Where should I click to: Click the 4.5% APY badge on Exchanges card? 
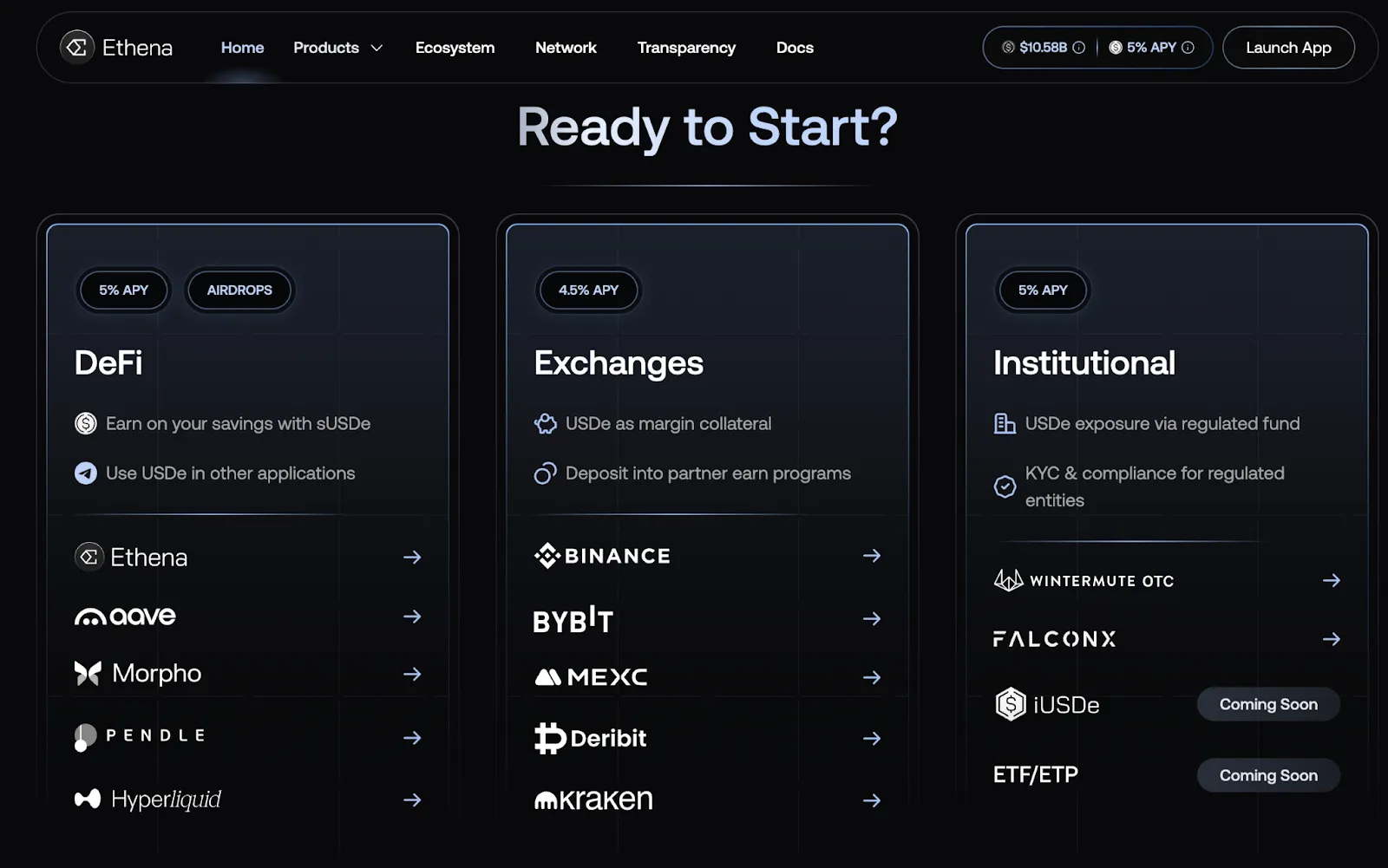pyautogui.click(x=588, y=290)
